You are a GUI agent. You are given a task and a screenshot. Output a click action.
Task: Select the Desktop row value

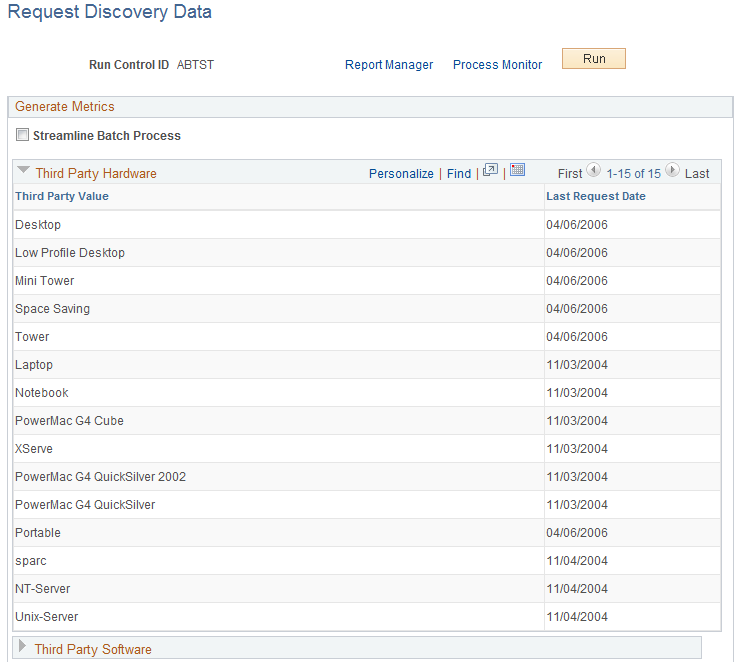(x=38, y=225)
